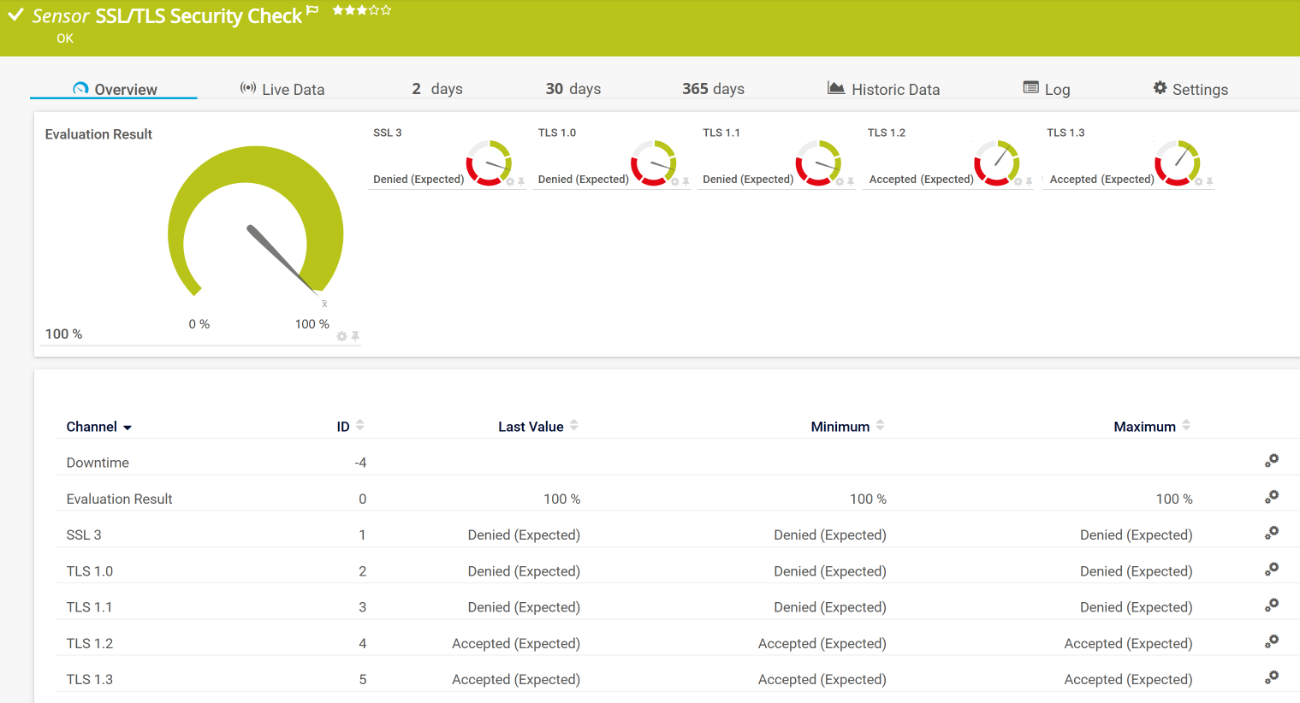Toggle pin on Evaluation Result gauge
Image resolution: width=1300 pixels, height=703 pixels.
point(355,336)
